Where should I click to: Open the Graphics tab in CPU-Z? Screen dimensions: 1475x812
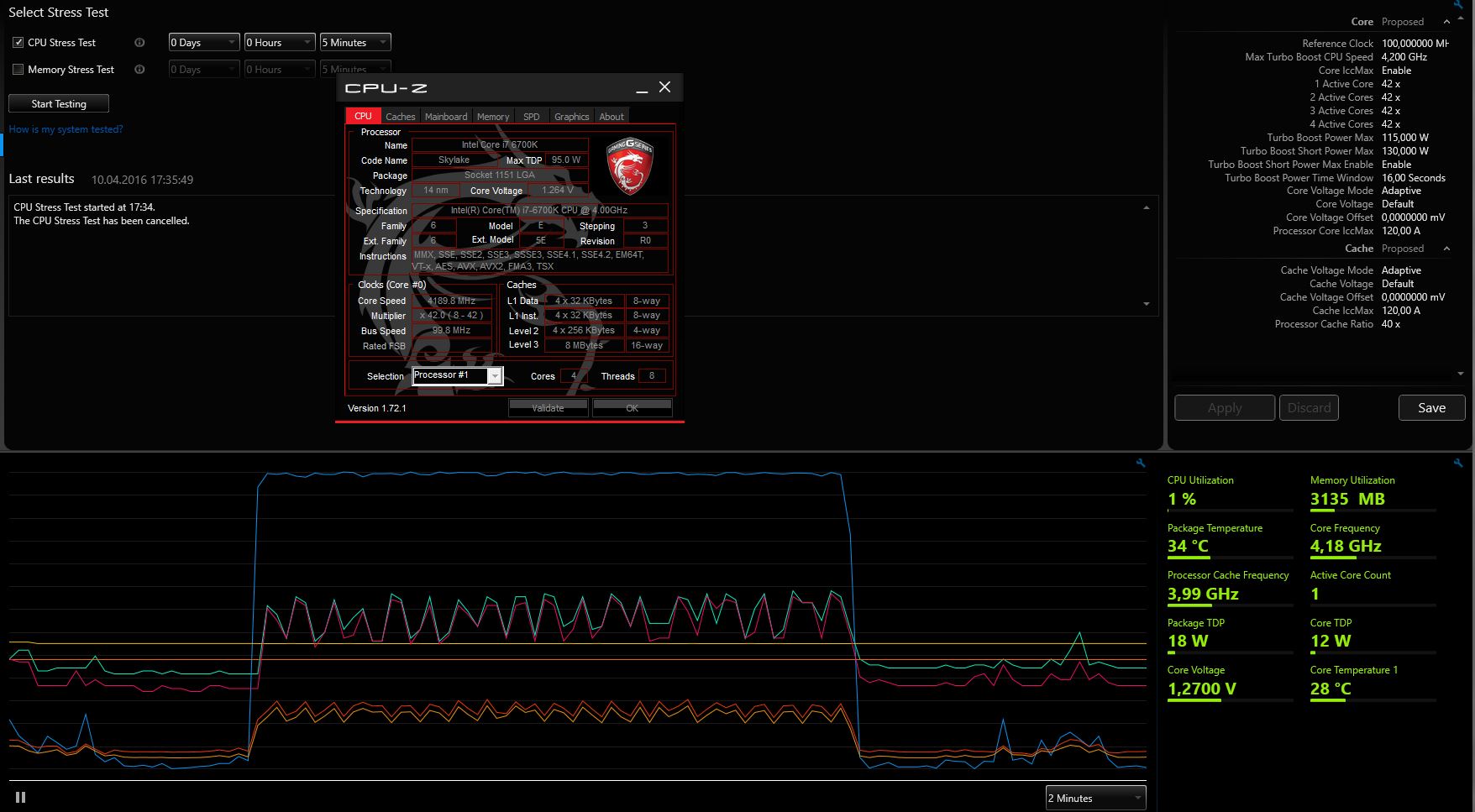(x=572, y=117)
